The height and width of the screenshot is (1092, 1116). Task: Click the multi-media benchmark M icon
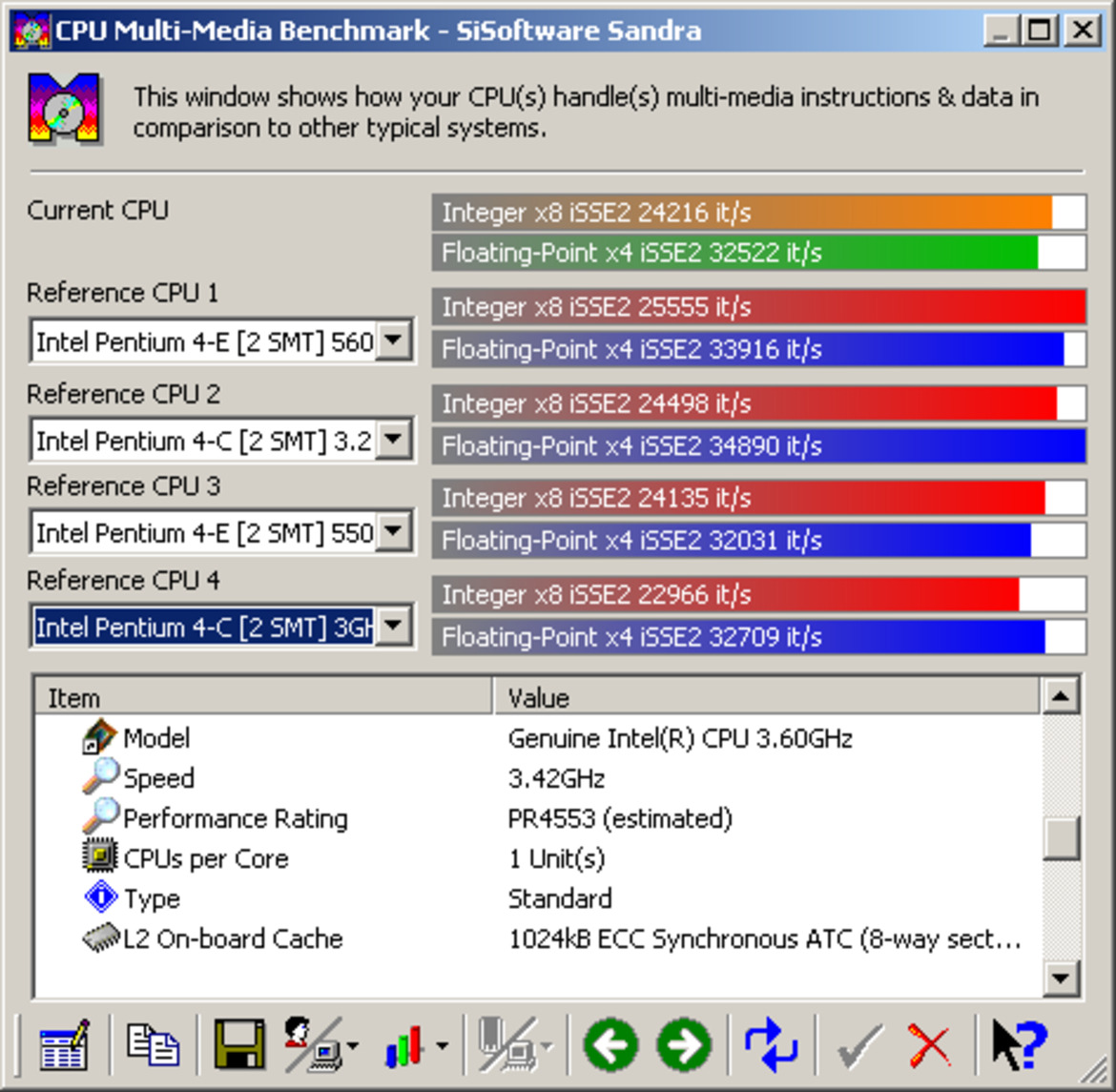pyautogui.click(x=64, y=108)
